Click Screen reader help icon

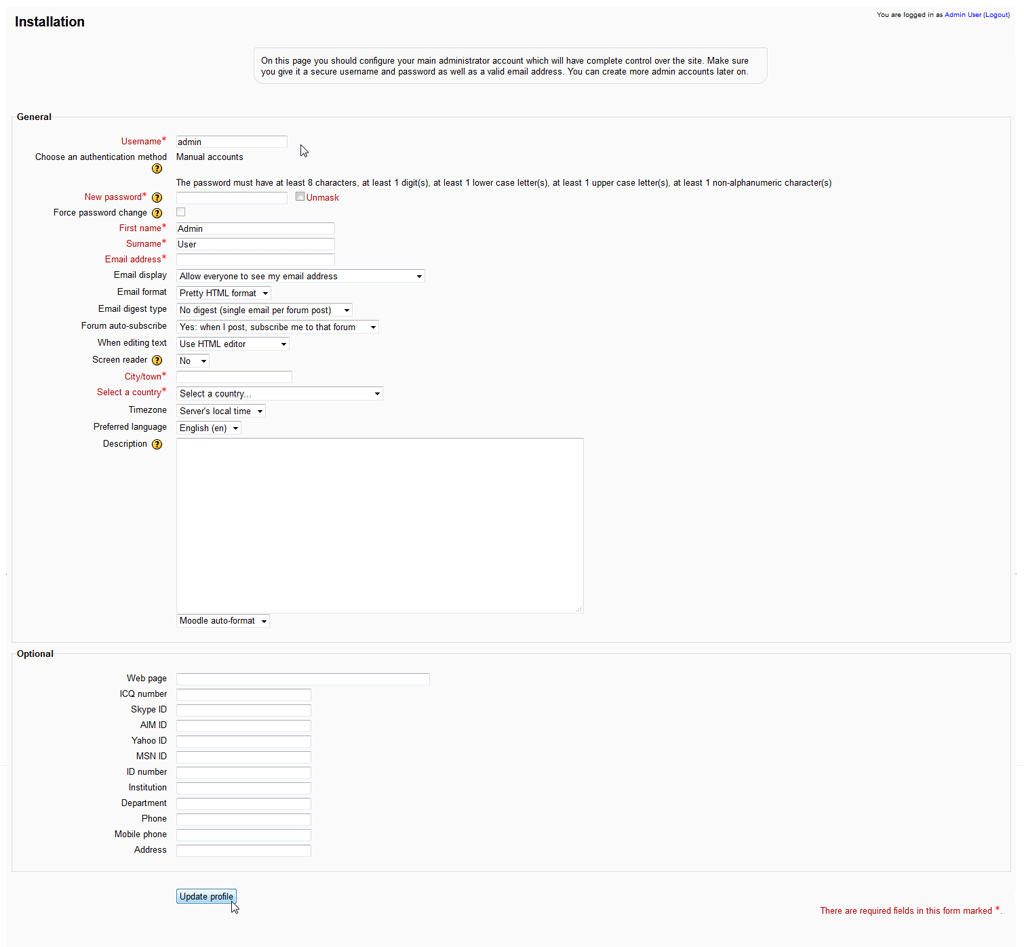pyautogui.click(x=157, y=360)
